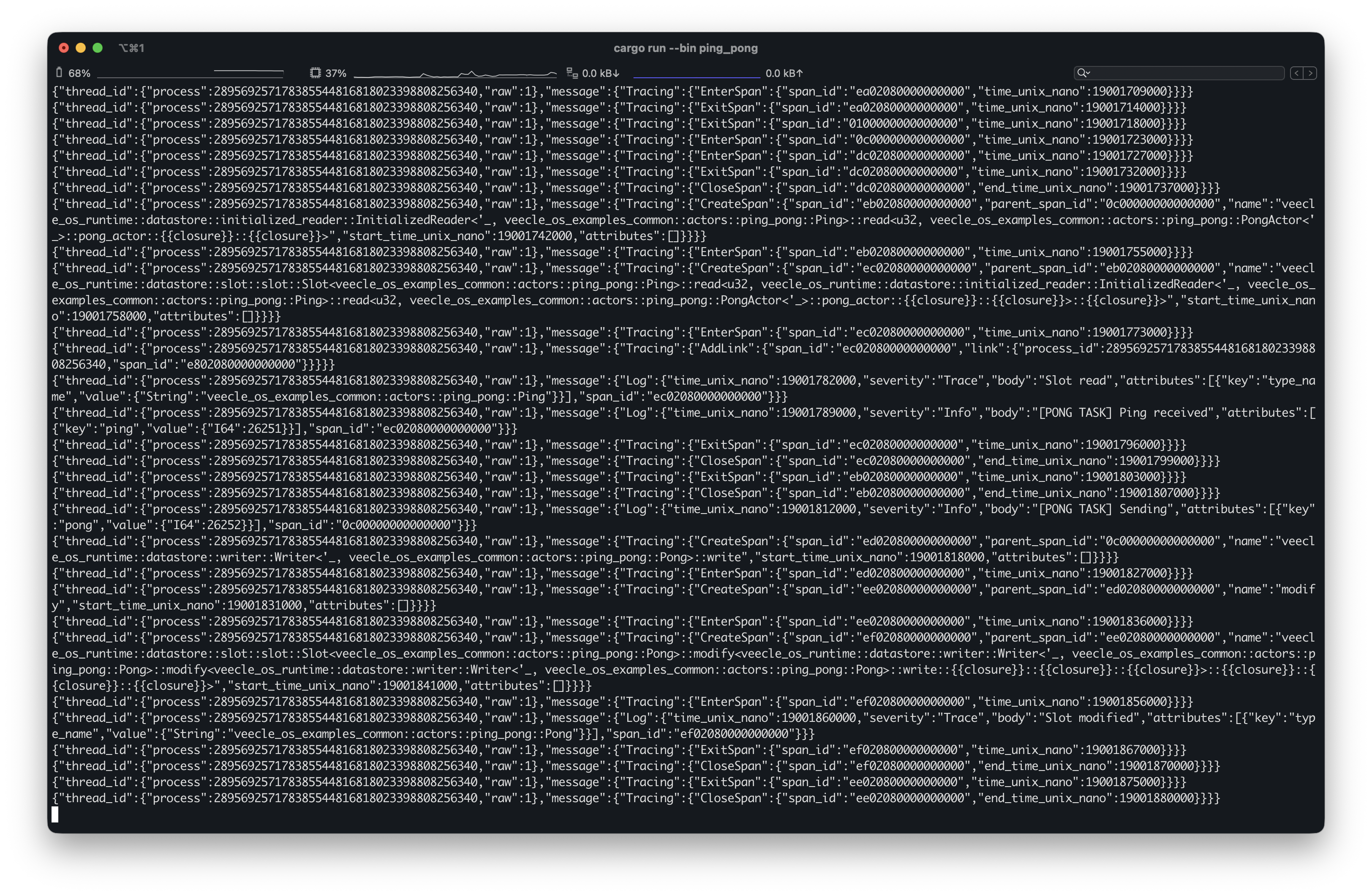Click the 68% battery percentage label

click(79, 73)
